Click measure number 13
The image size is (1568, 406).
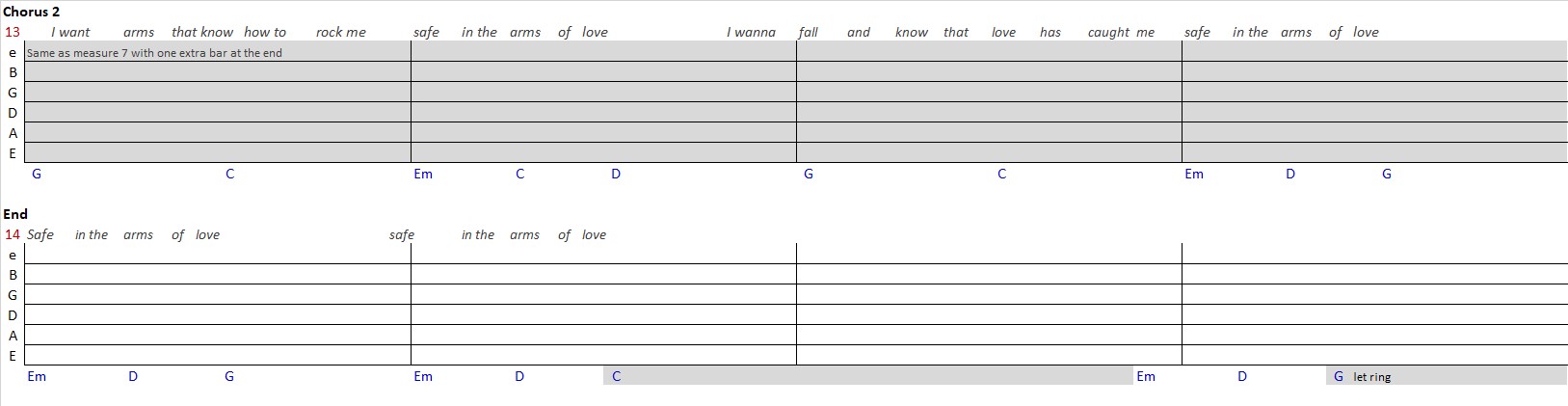(x=13, y=32)
